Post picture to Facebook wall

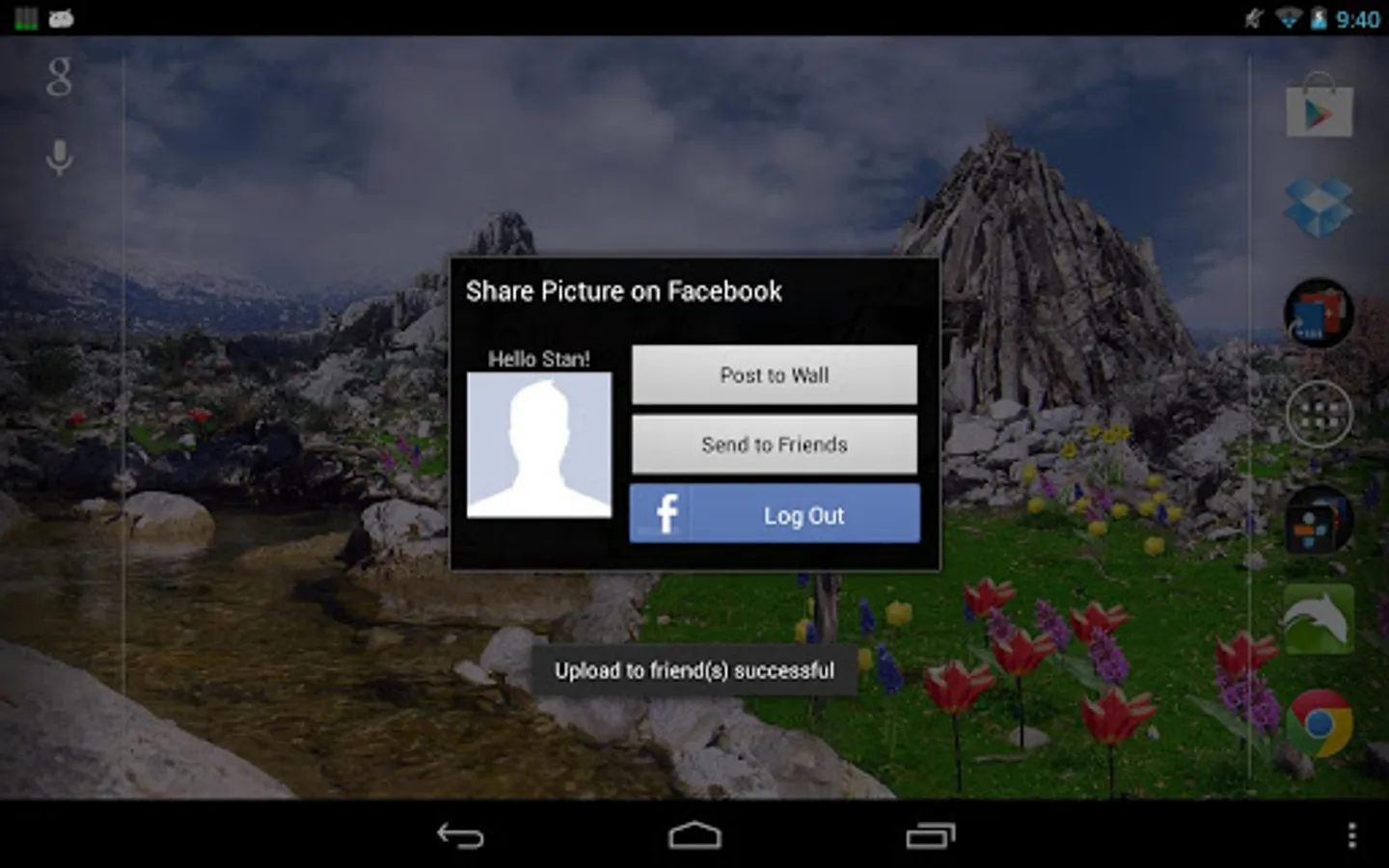(775, 375)
